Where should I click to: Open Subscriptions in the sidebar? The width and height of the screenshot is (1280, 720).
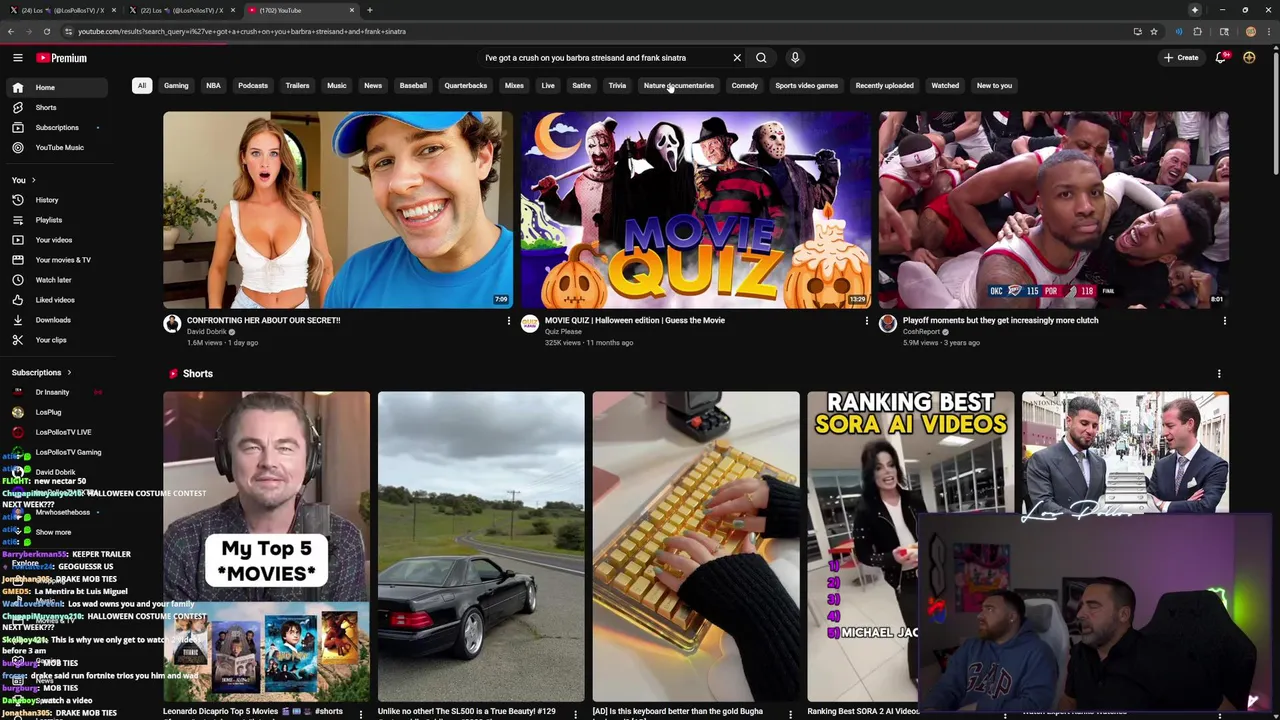[x=57, y=127]
